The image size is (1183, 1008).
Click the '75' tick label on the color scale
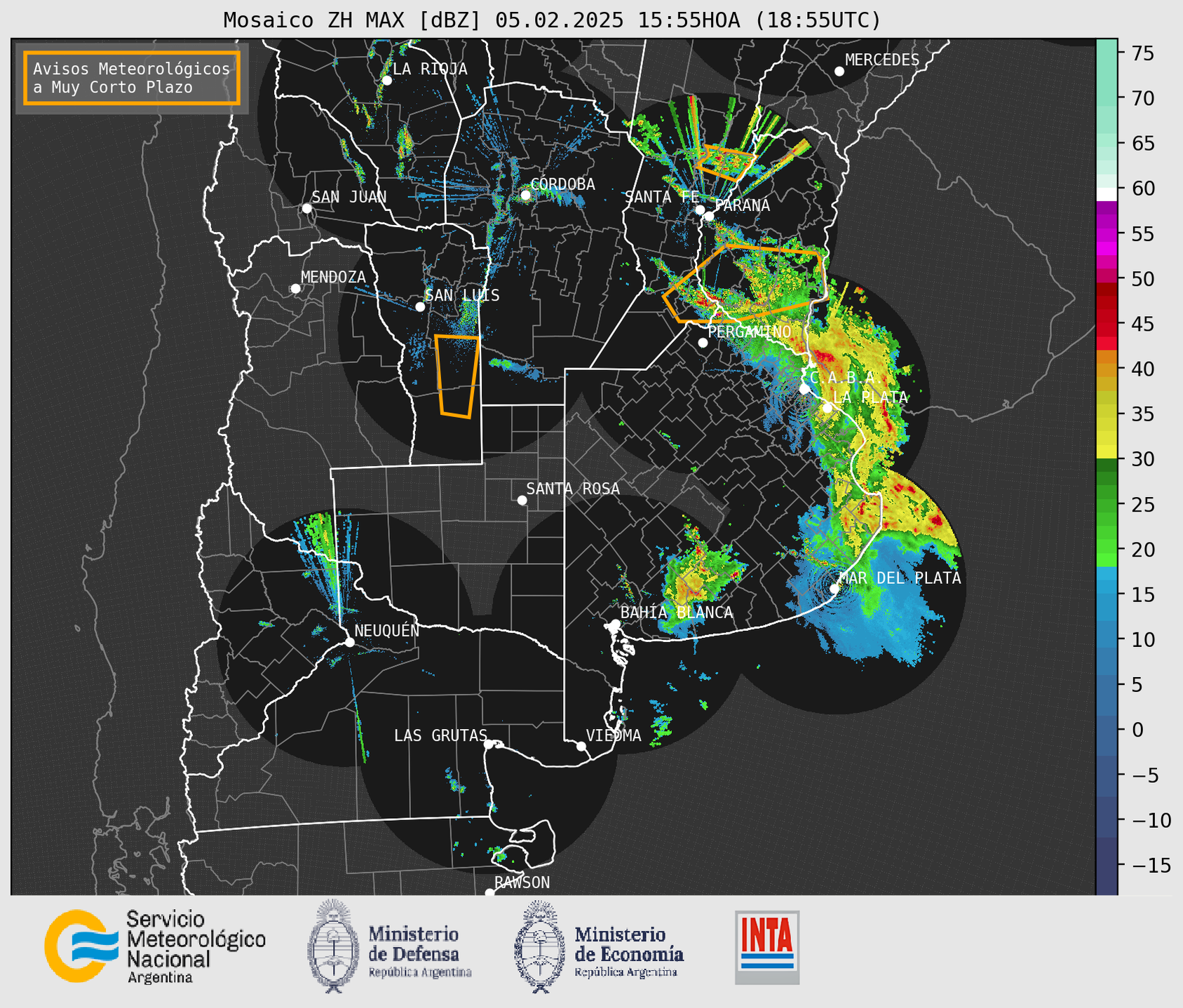click(x=1142, y=53)
